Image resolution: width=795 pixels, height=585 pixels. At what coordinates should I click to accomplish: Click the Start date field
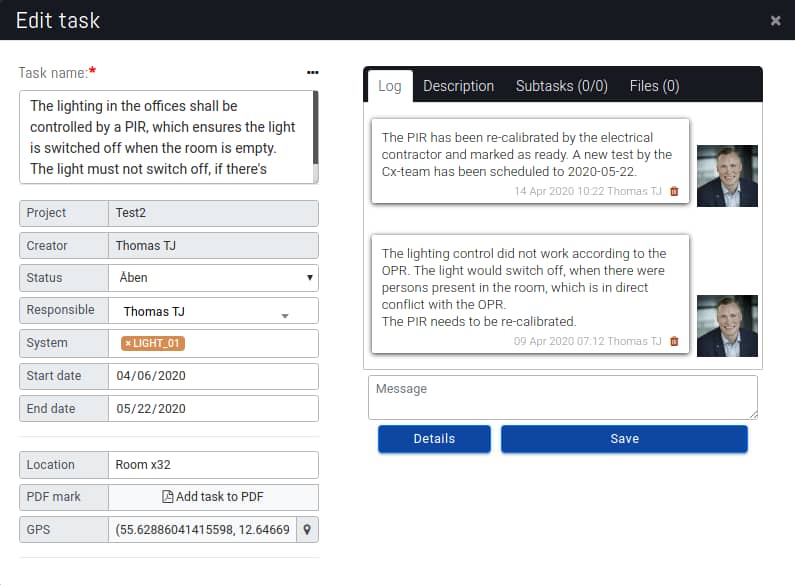click(x=213, y=376)
